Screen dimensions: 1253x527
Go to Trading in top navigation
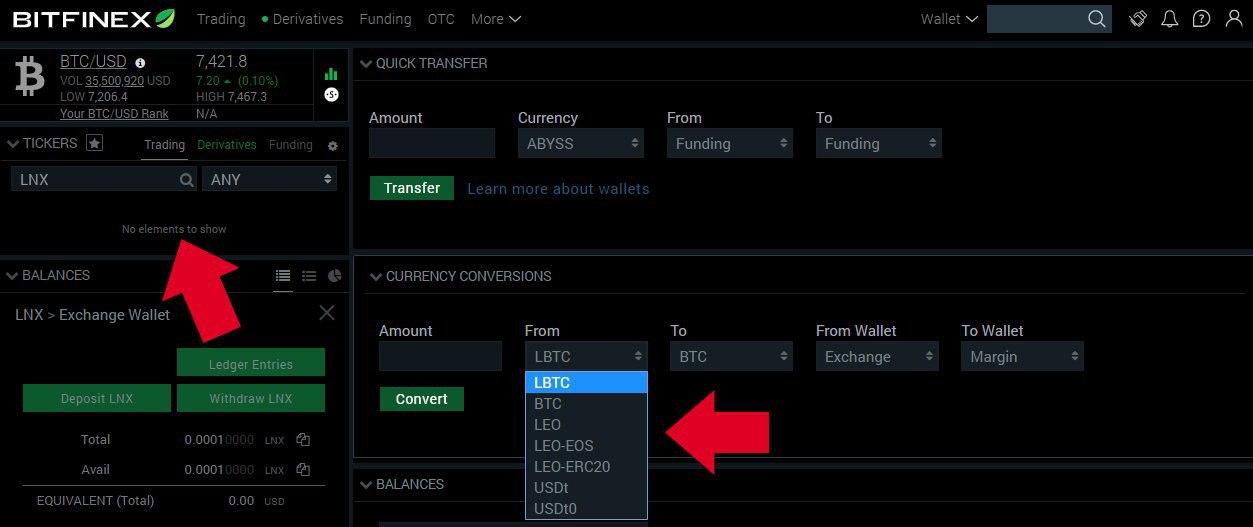click(221, 19)
